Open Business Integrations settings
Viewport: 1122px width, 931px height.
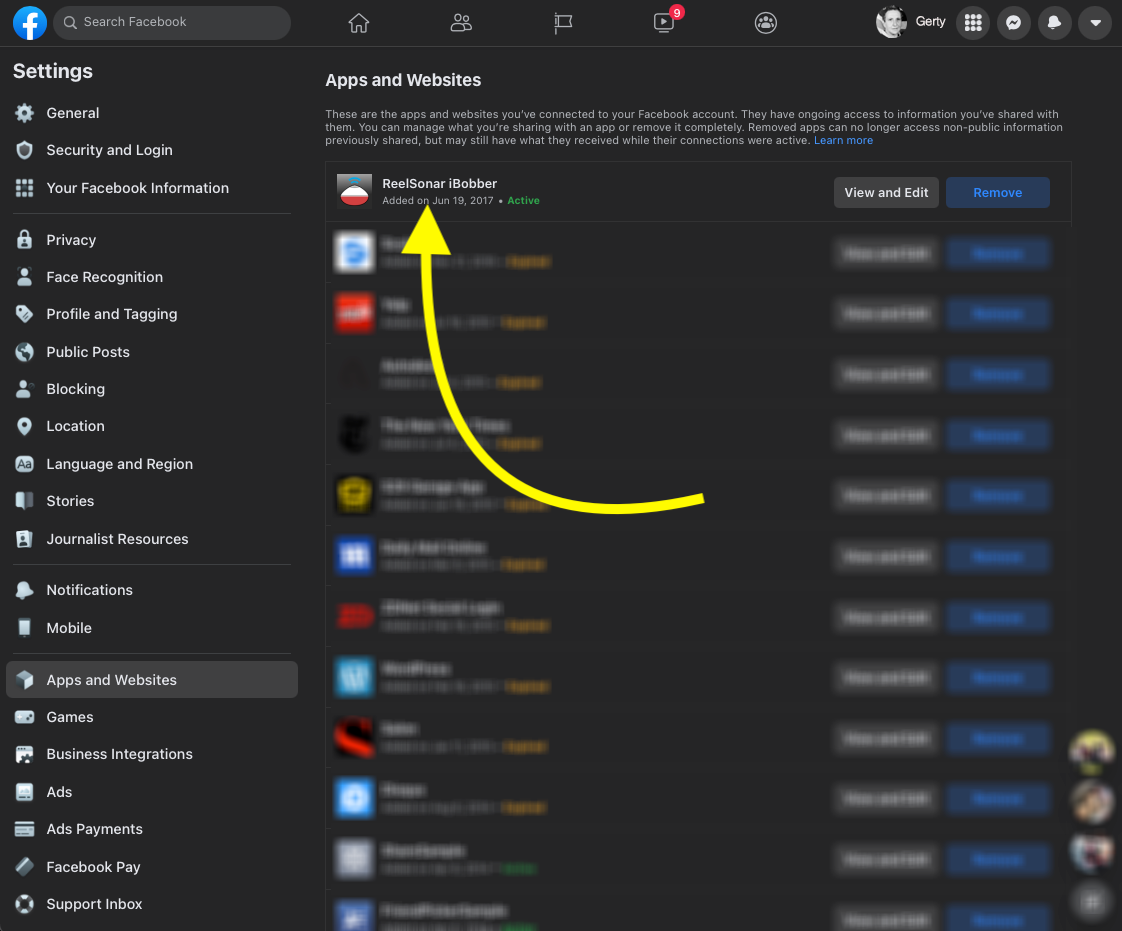(152, 754)
